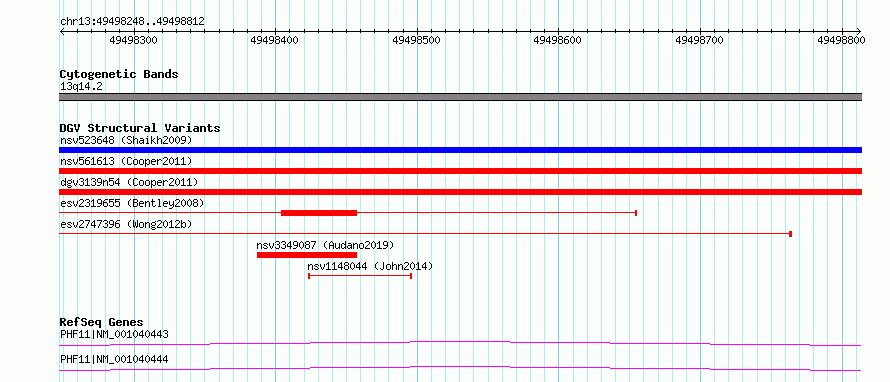Click the thick red esv2319655 segment
Screen dimensions: 890x382
click(x=319, y=213)
